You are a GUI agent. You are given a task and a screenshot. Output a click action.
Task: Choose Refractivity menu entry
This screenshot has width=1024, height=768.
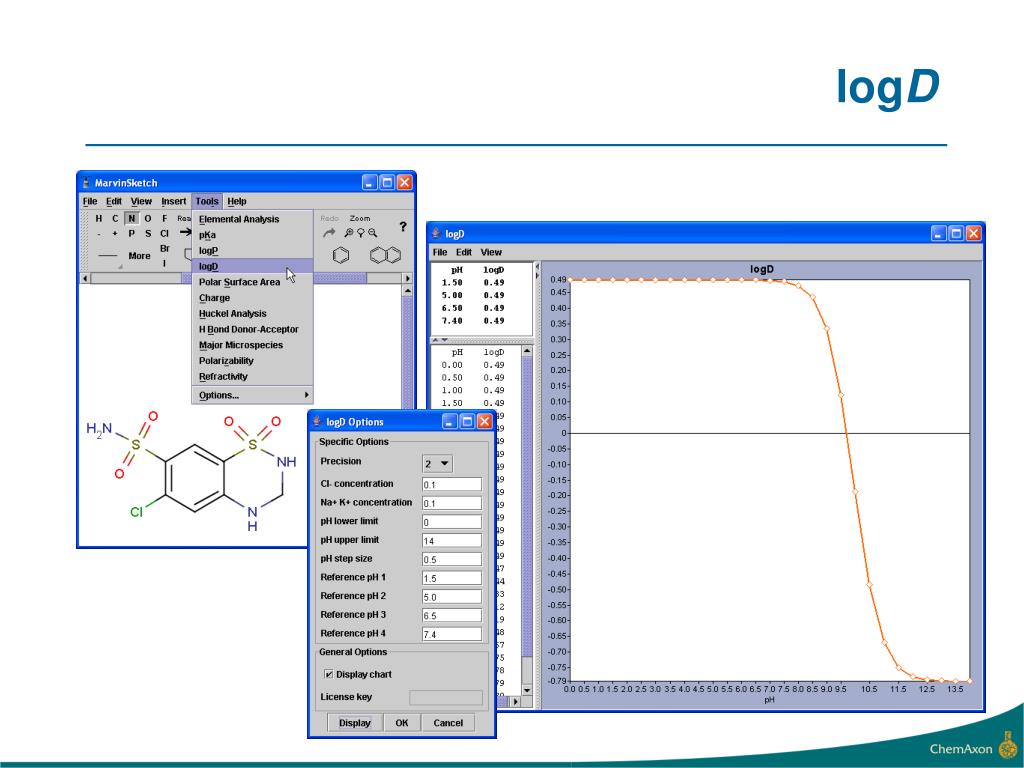coord(252,376)
